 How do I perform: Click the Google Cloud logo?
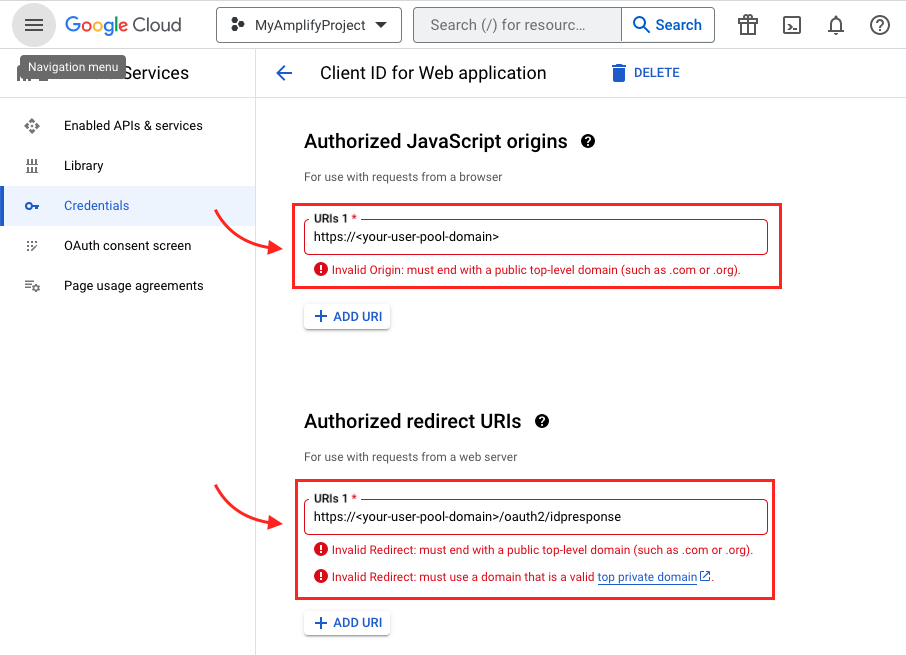click(x=123, y=25)
